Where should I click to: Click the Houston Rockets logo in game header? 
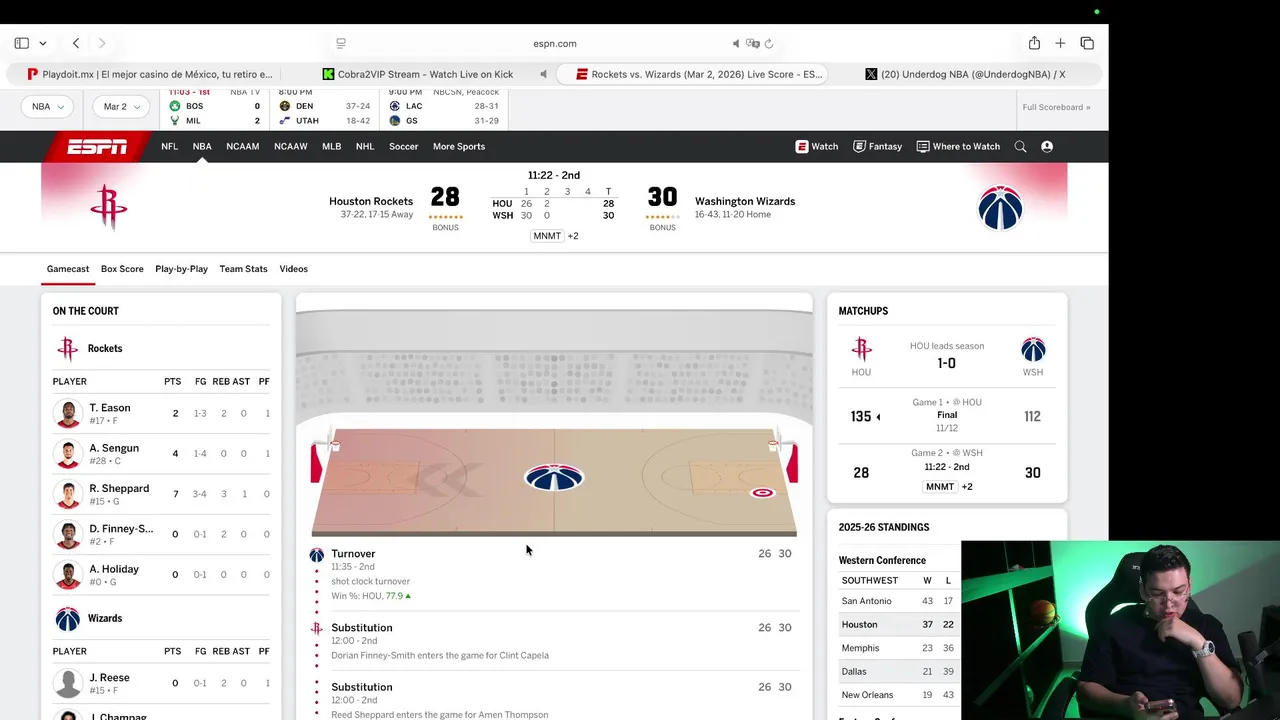coord(109,207)
